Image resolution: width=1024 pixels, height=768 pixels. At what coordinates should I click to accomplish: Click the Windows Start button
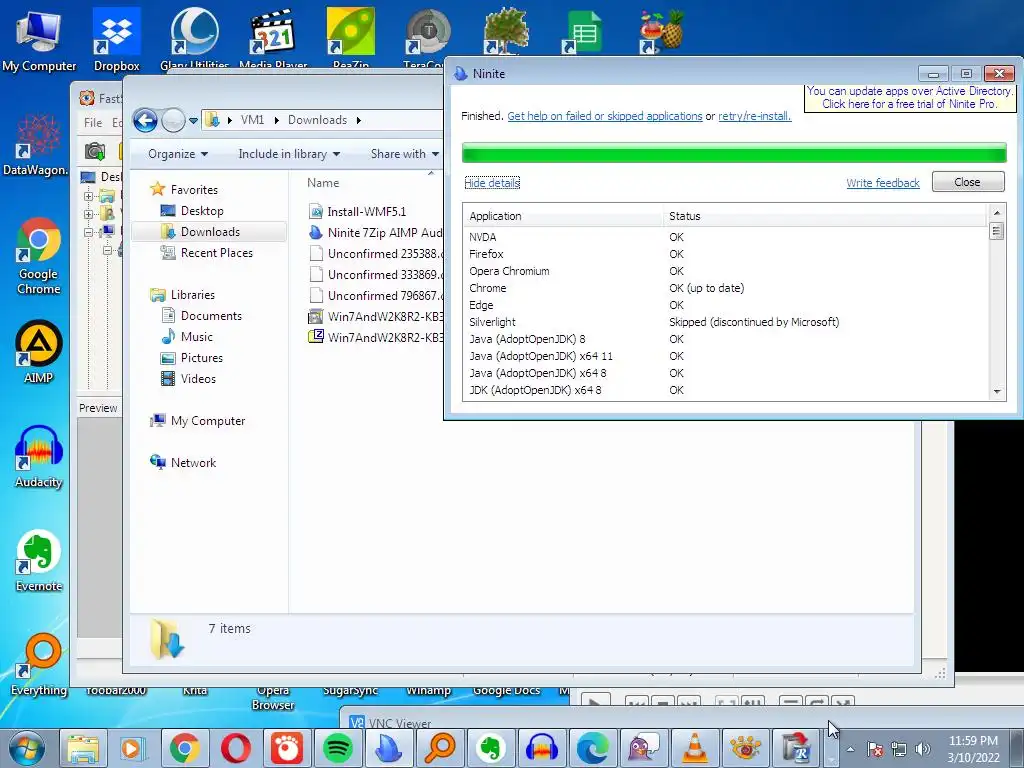tap(27, 748)
